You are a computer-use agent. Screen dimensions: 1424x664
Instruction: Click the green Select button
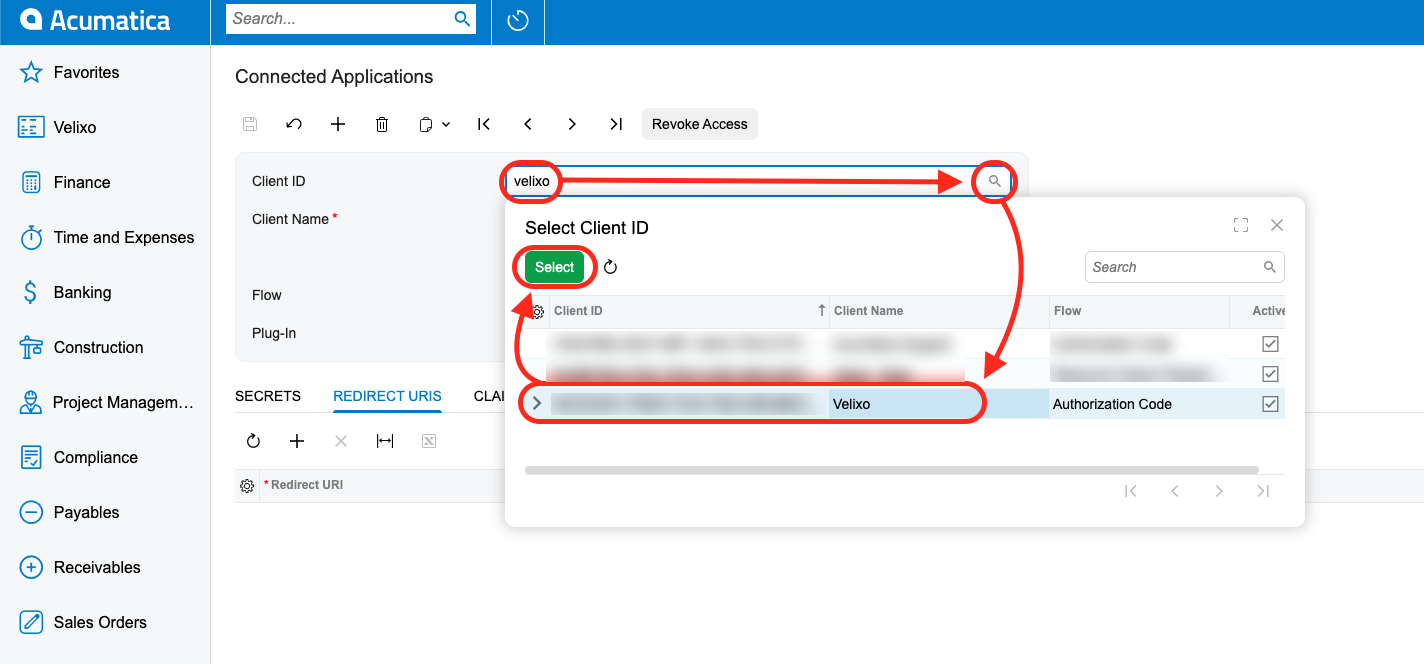point(555,267)
